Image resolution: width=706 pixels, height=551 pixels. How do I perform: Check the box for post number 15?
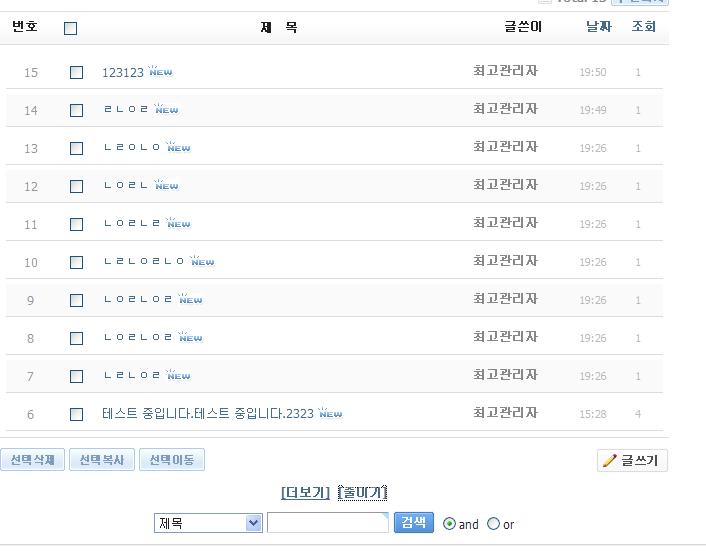[x=77, y=72]
